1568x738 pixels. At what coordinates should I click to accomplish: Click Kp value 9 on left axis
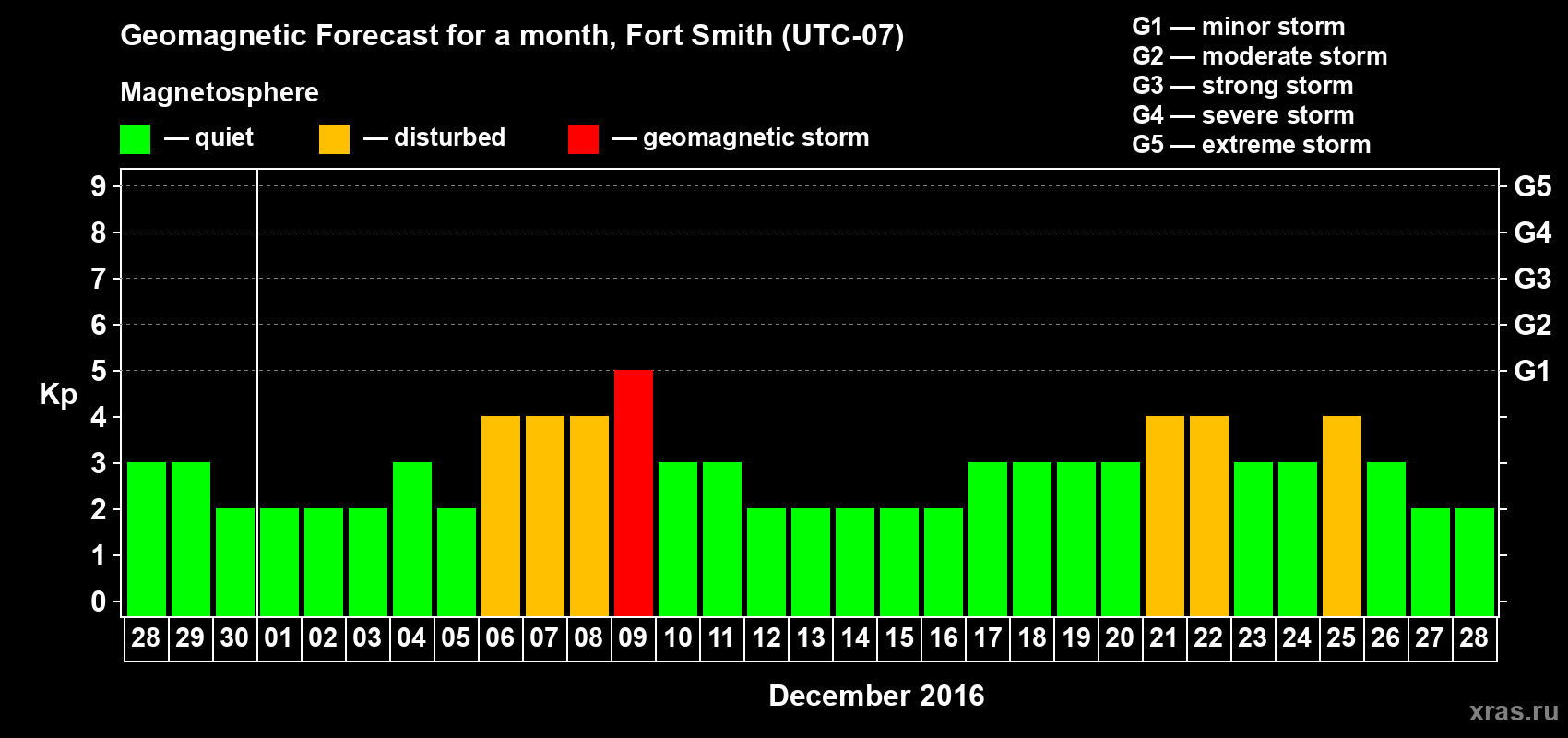pos(99,186)
